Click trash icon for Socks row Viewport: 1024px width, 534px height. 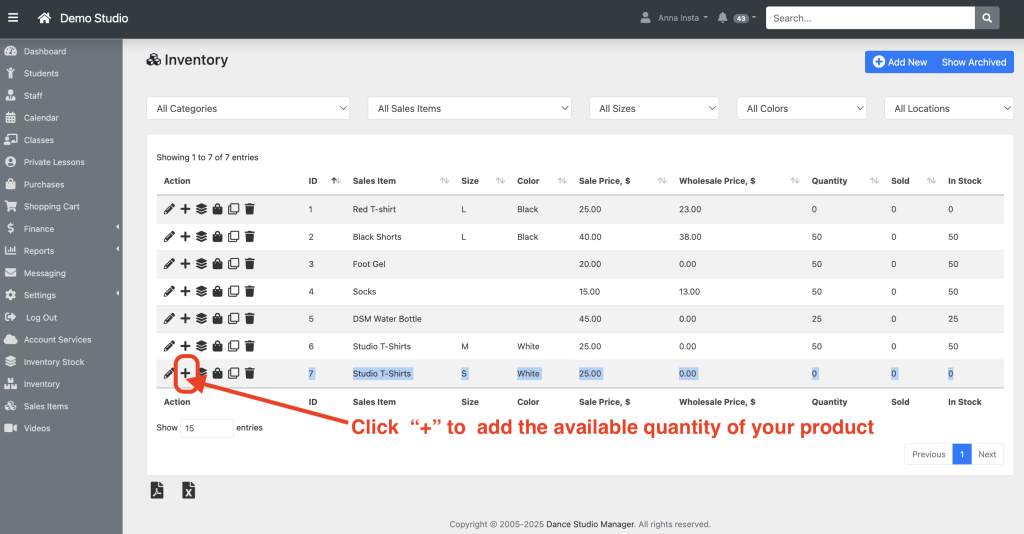pos(249,291)
